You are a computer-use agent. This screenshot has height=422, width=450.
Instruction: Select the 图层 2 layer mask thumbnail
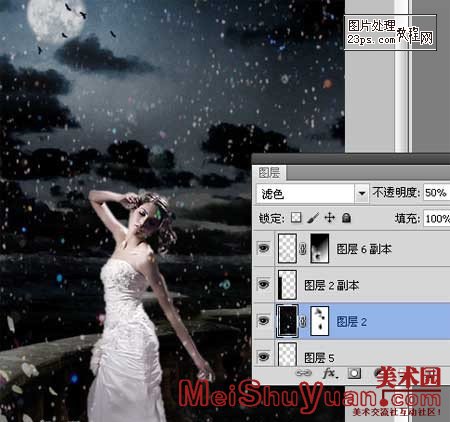320,321
